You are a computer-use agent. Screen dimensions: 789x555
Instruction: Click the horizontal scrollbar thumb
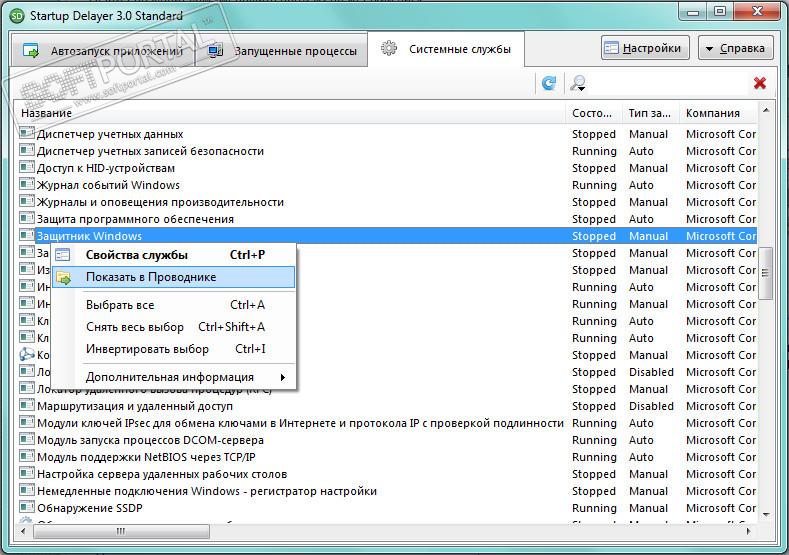(121, 531)
